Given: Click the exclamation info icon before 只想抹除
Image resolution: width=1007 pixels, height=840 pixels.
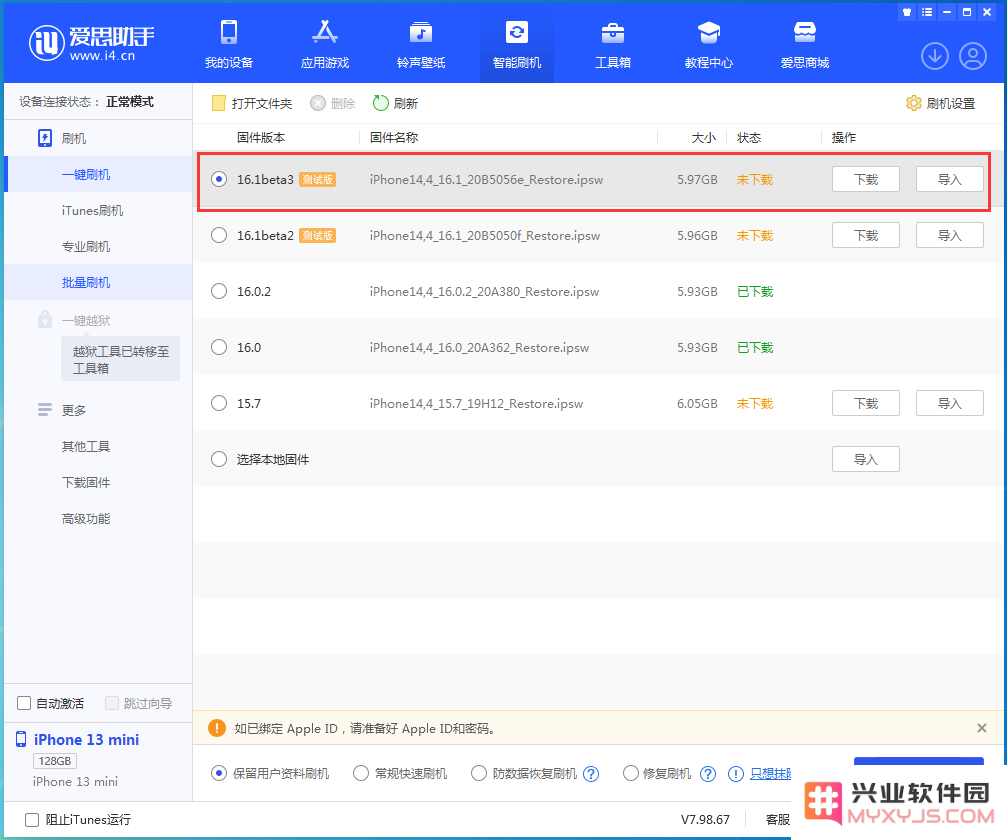Looking at the screenshot, I should (736, 774).
